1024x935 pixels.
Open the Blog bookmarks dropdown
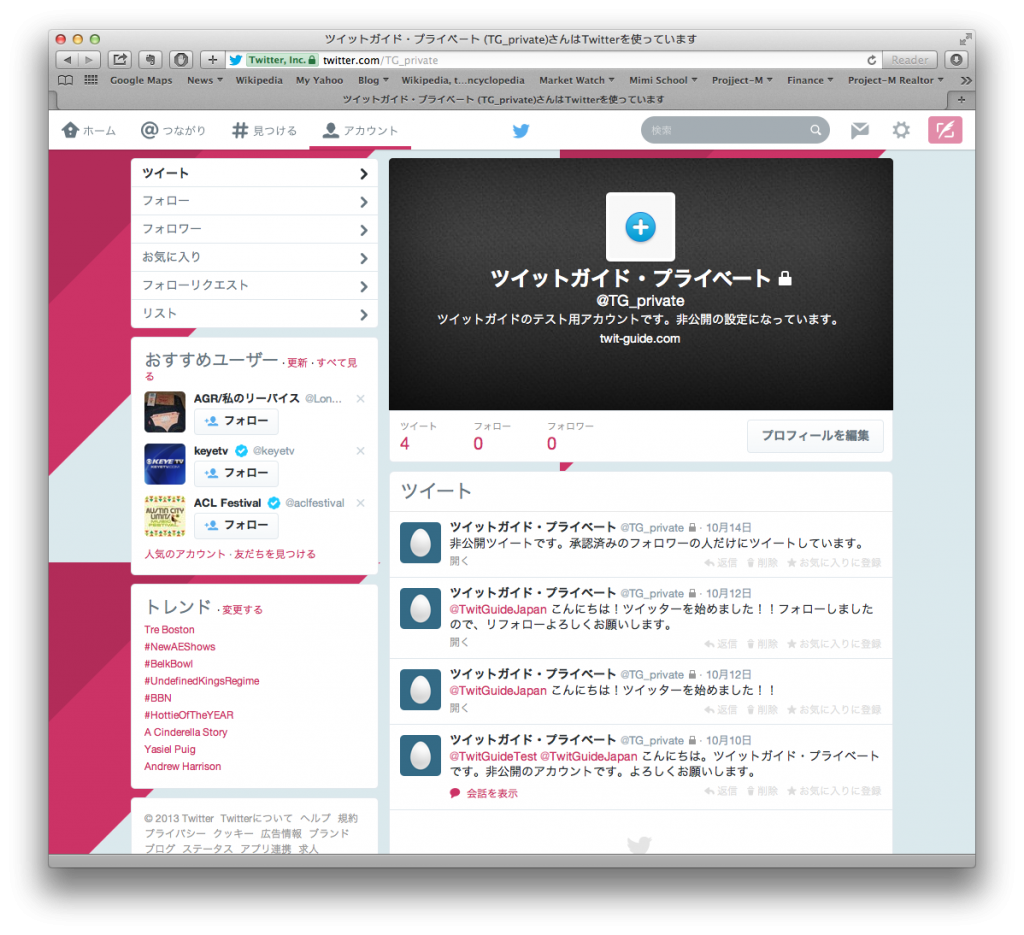[x=373, y=80]
